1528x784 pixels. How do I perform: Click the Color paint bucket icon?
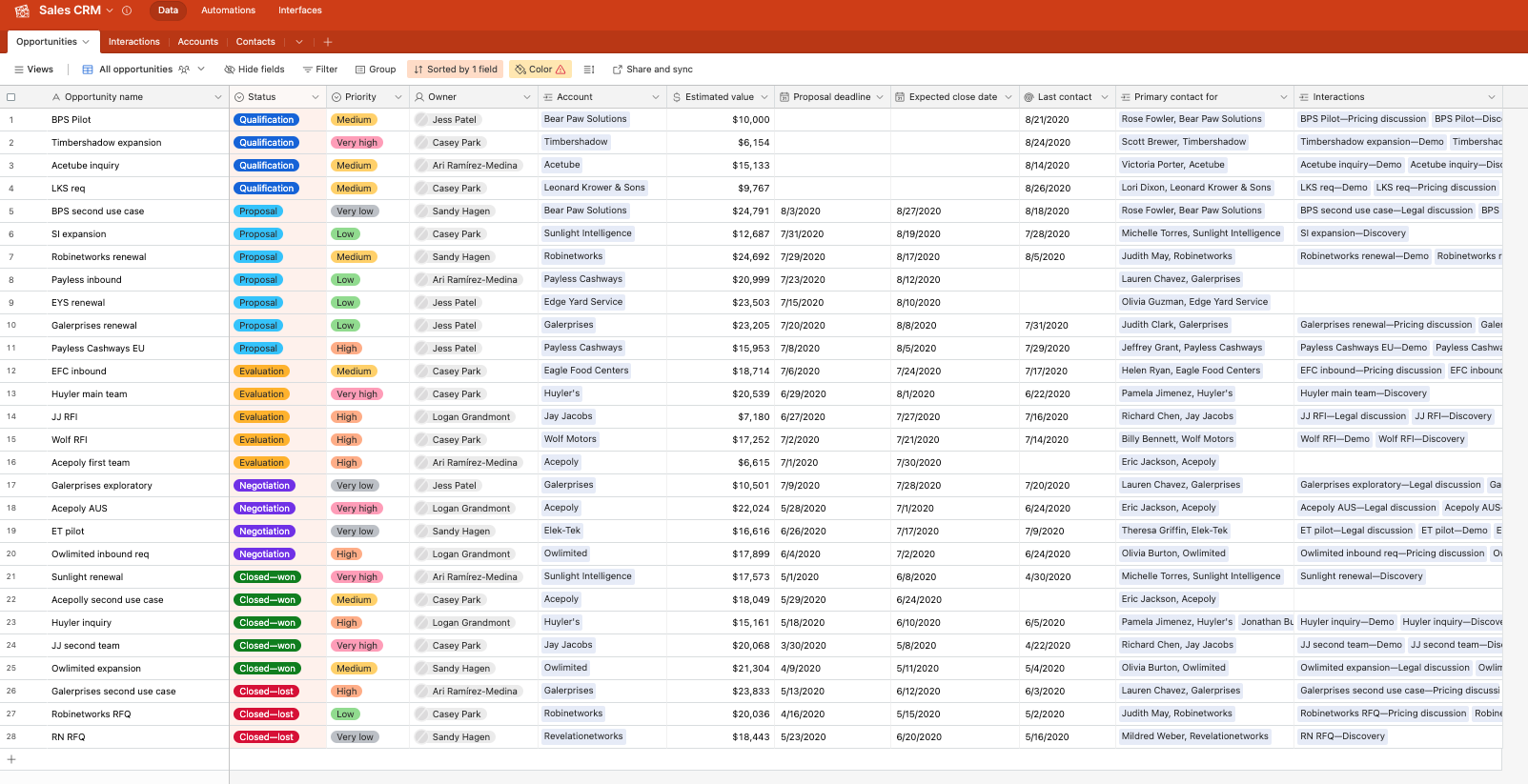coord(520,70)
